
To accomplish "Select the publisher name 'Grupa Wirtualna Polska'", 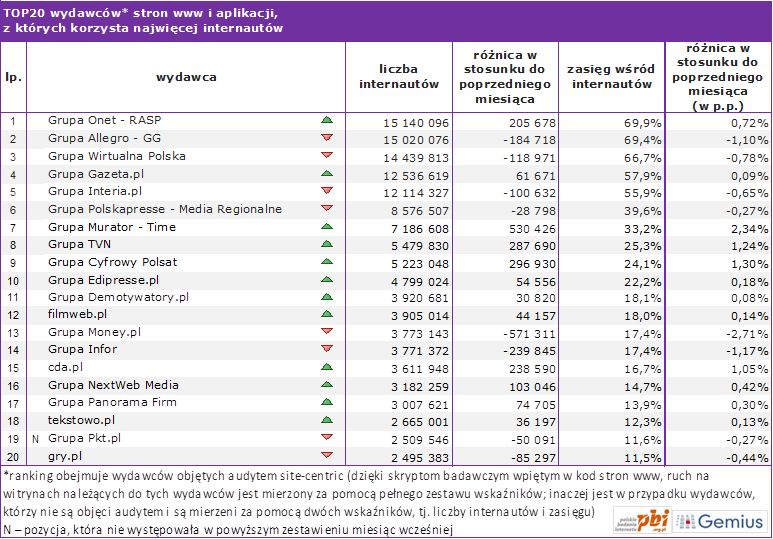I will pos(117,156).
